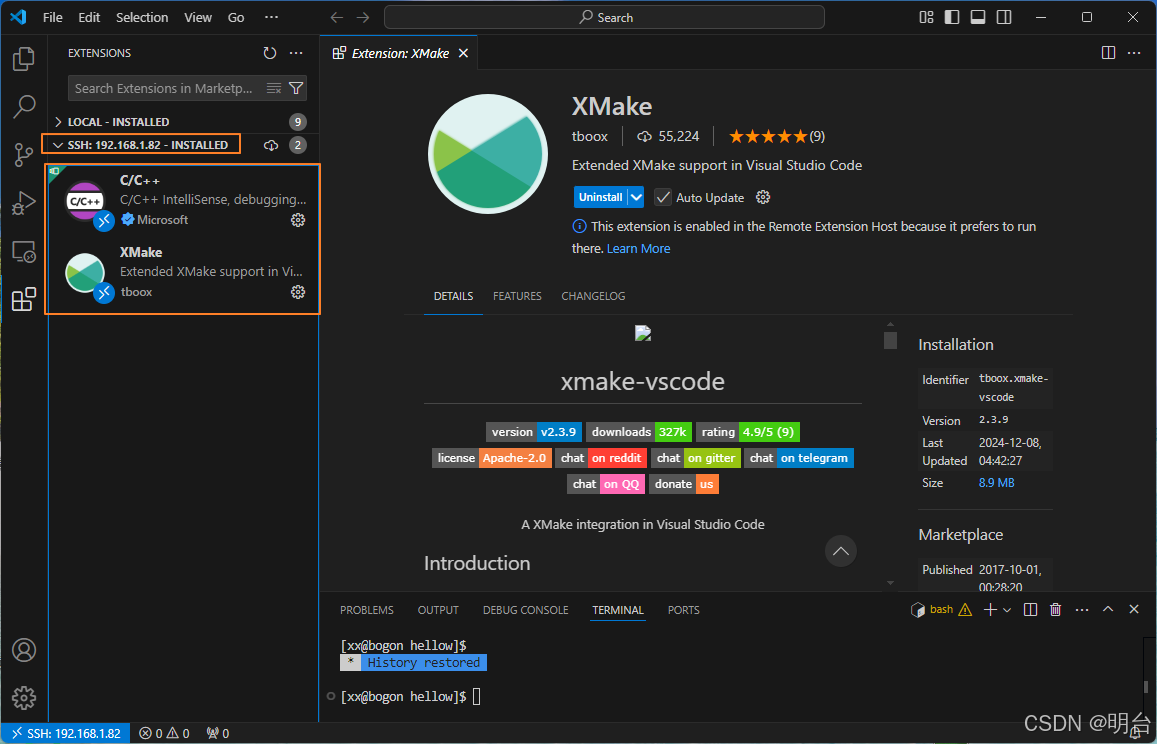1157x744 pixels.
Task: Open the Run and Debug view
Action: coord(24,203)
